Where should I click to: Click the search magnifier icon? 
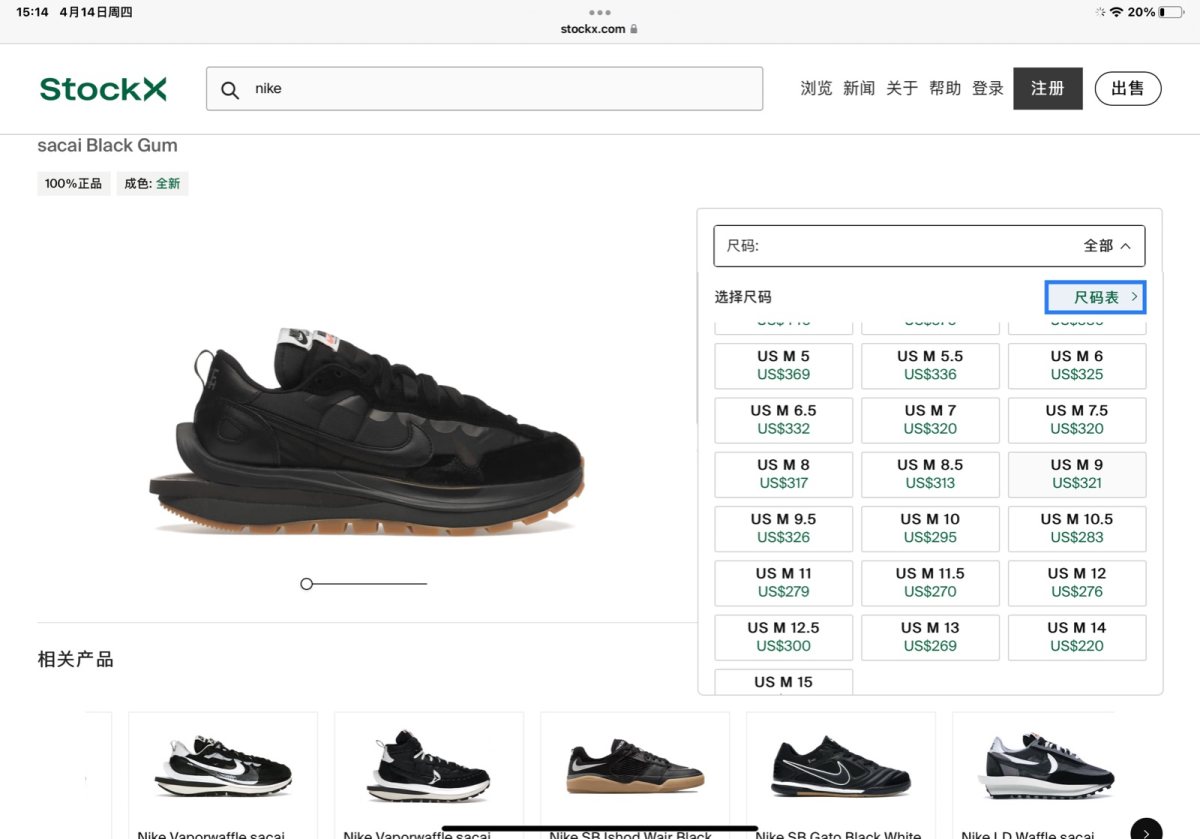pos(230,90)
